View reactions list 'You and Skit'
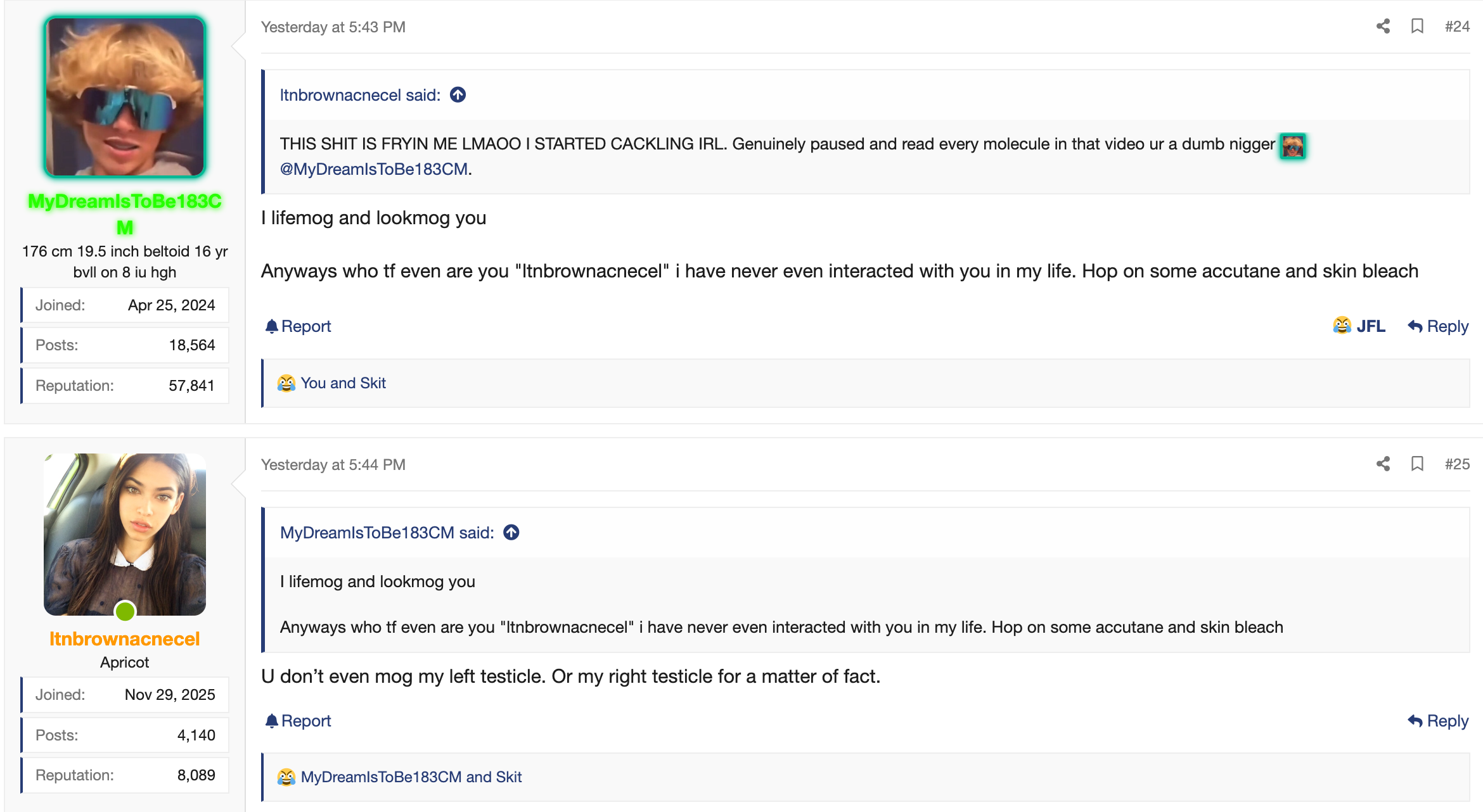Viewport: 1483px width, 812px height. click(343, 383)
